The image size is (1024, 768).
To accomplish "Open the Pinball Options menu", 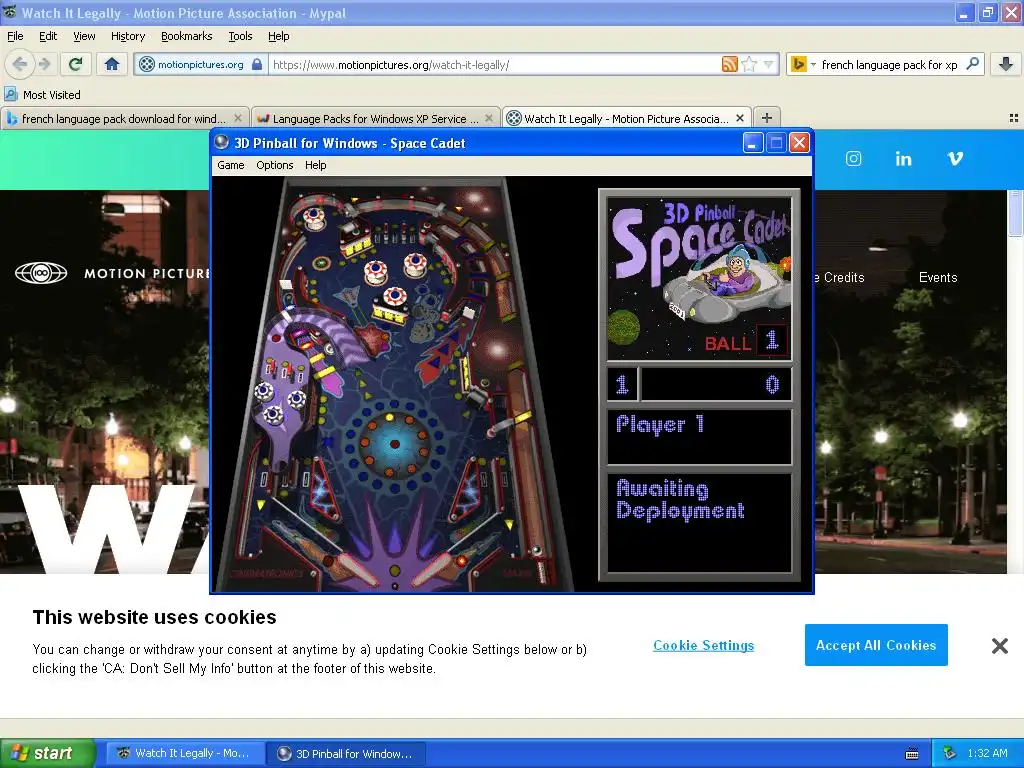I will [274, 165].
